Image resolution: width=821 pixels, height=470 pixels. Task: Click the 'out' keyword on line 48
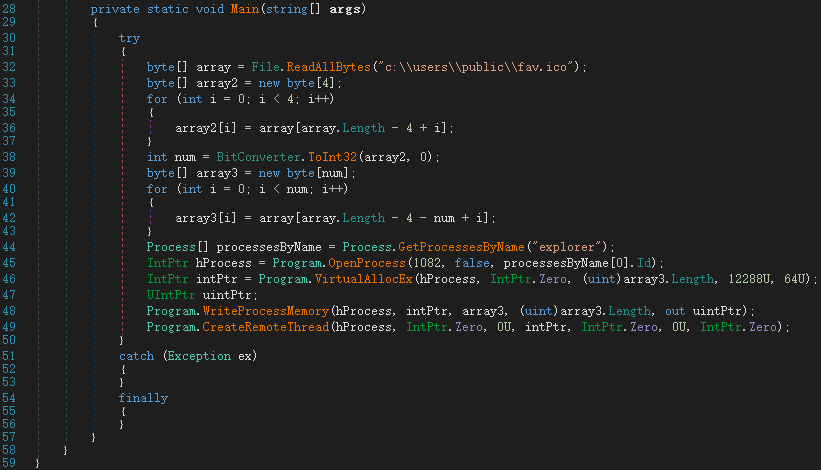click(x=675, y=311)
